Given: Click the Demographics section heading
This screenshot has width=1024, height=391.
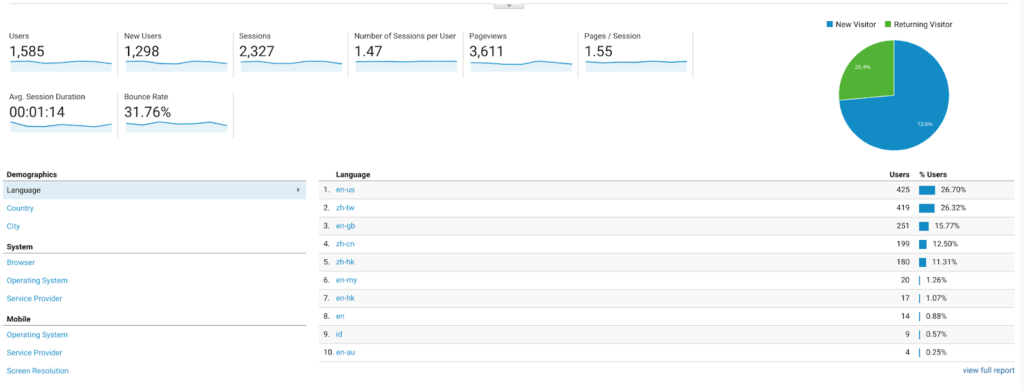Looking at the screenshot, I should pyautogui.click(x=31, y=174).
